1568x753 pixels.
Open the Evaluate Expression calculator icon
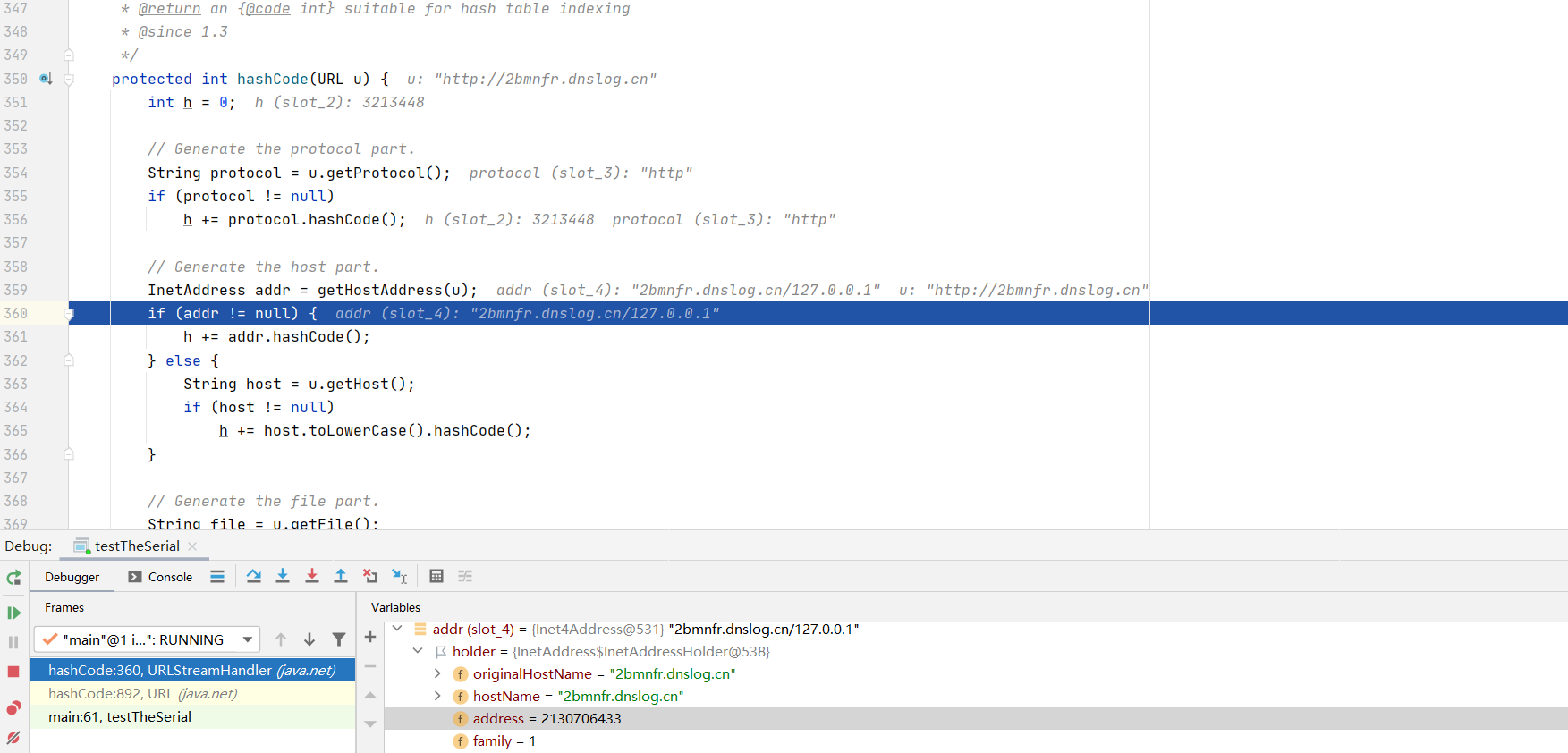[x=436, y=576]
